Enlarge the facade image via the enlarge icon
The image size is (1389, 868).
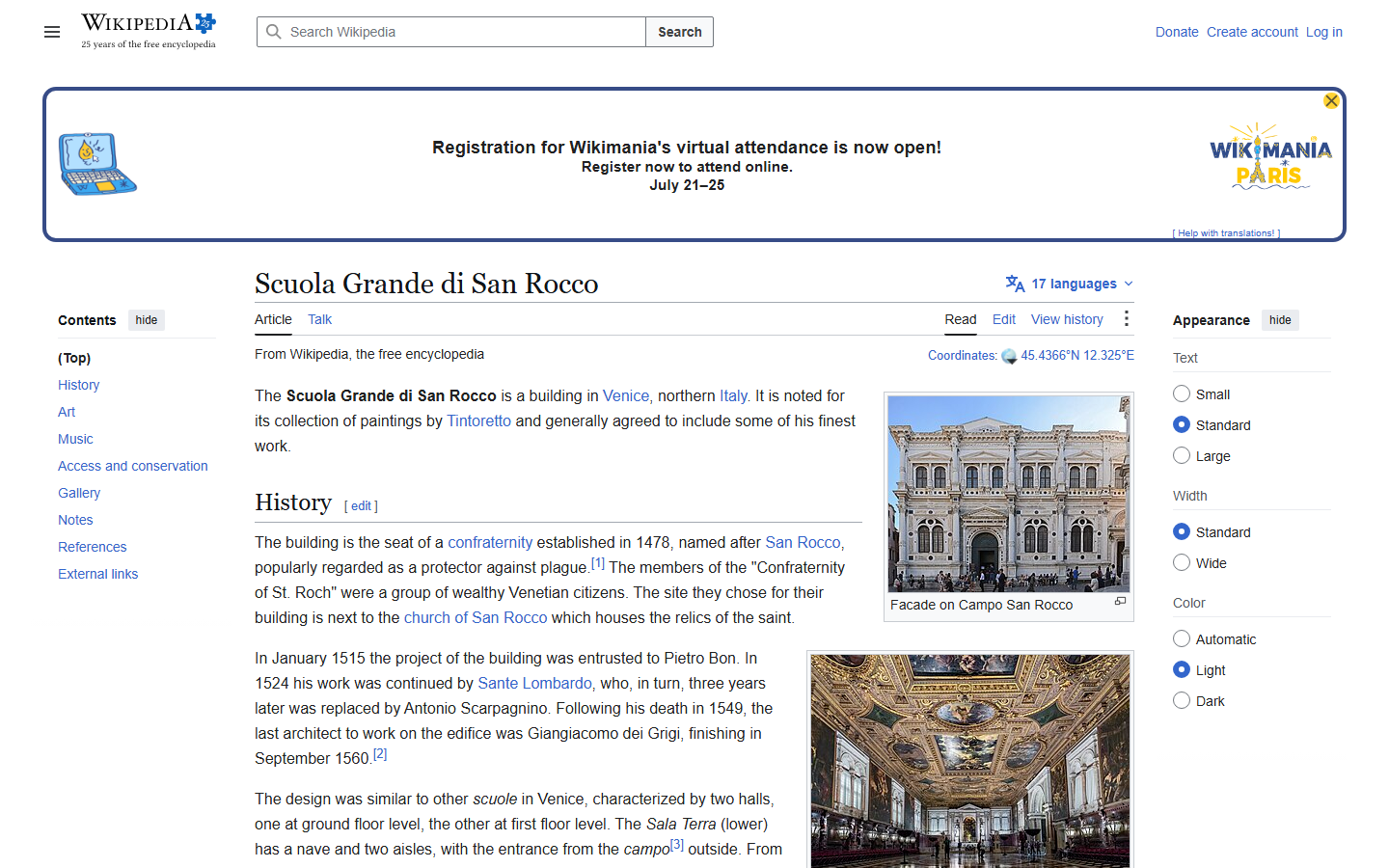(1120, 601)
